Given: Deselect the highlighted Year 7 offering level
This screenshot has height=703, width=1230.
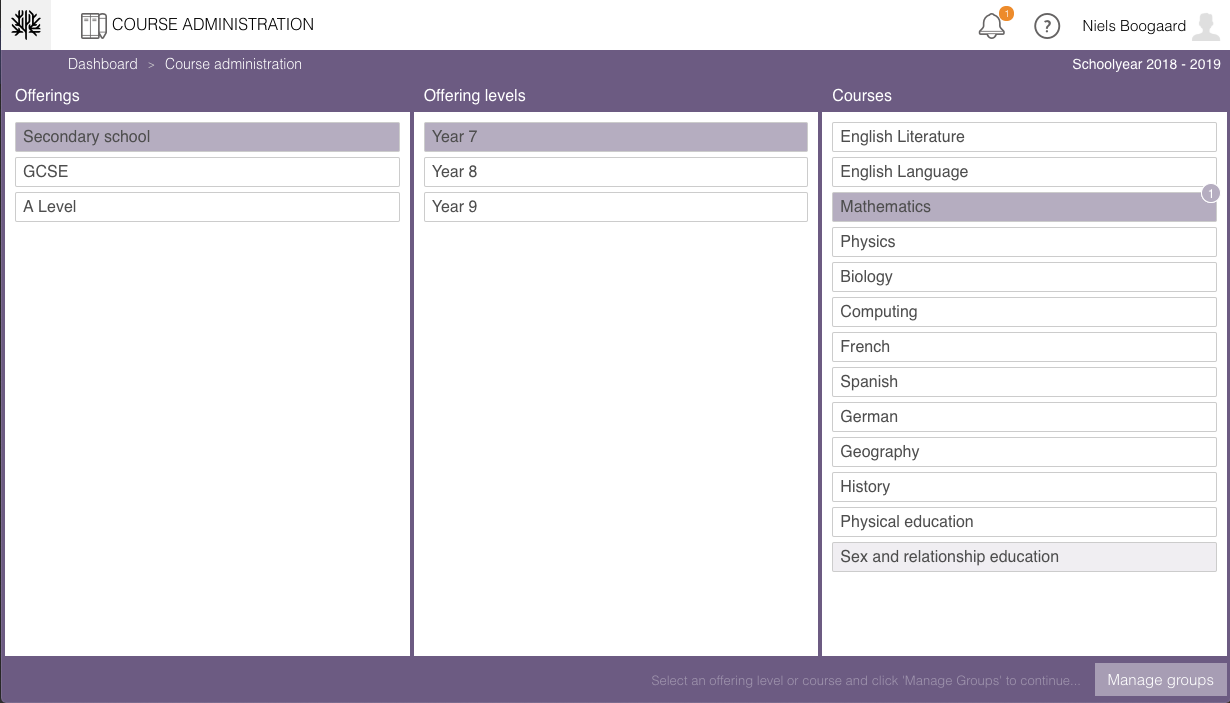Looking at the screenshot, I should (616, 136).
